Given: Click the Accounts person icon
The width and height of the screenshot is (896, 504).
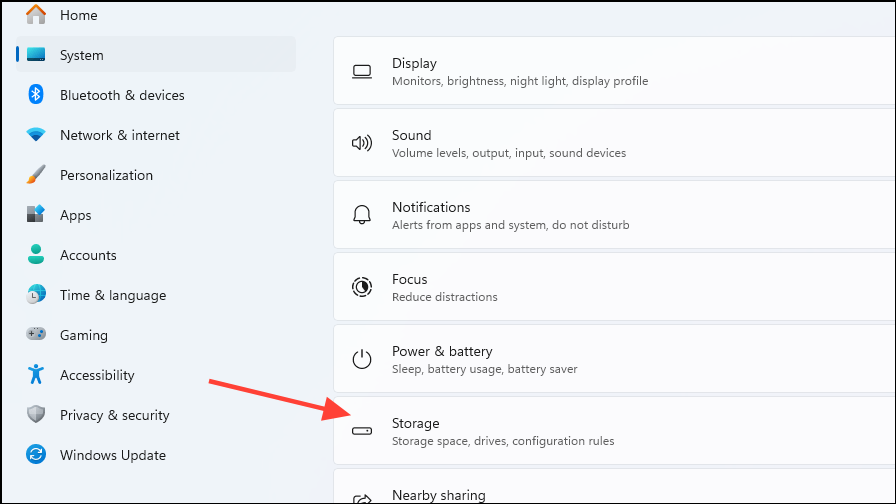Looking at the screenshot, I should point(36,254).
